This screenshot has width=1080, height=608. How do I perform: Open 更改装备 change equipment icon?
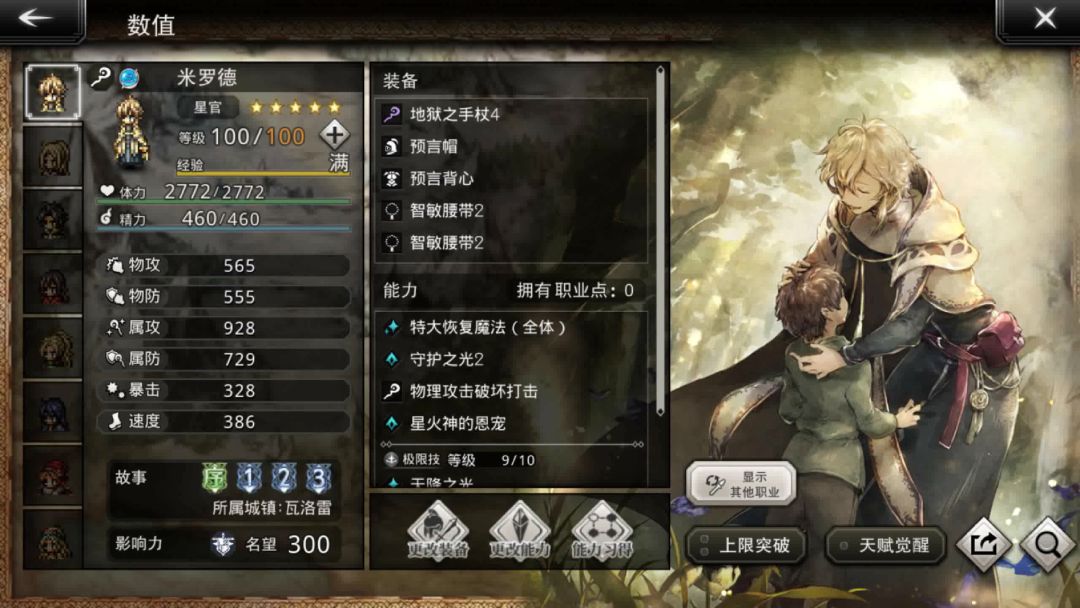point(438,530)
